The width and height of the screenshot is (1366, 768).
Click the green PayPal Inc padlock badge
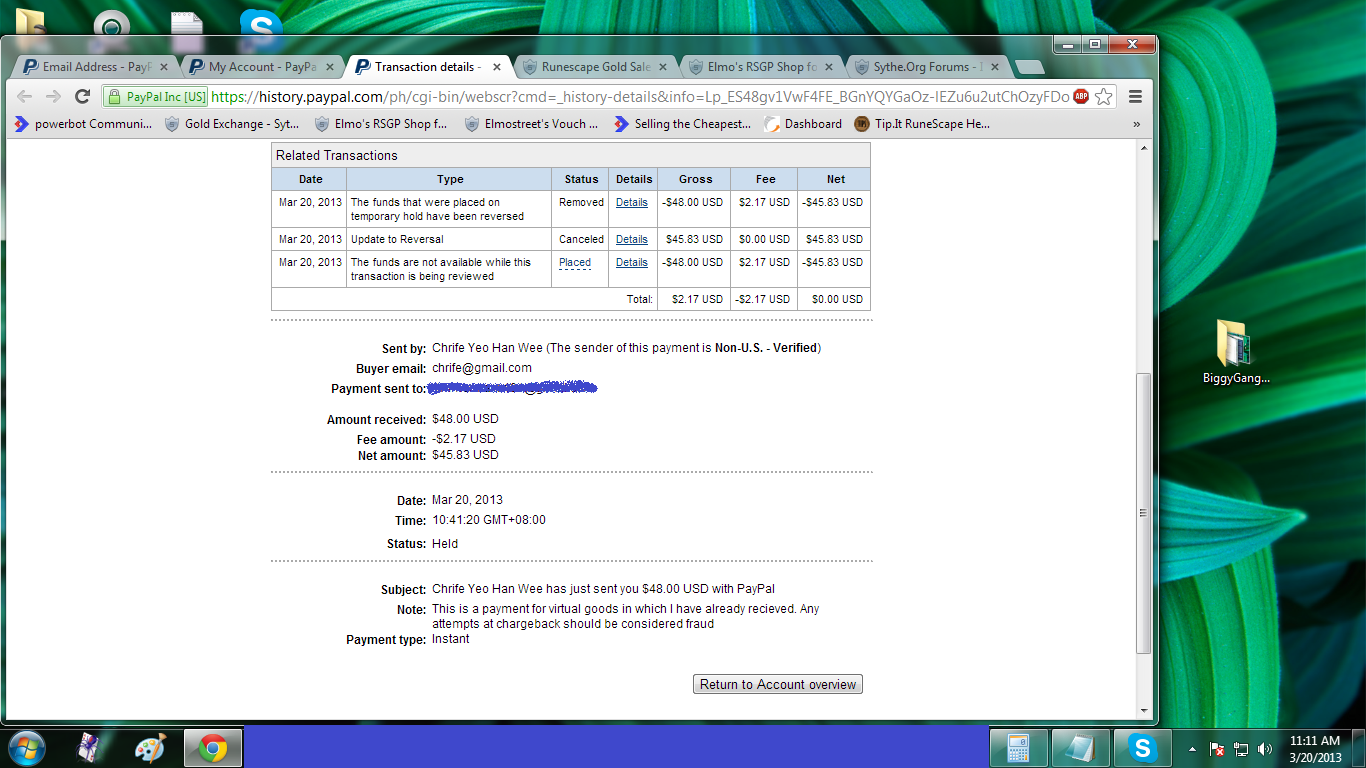(x=157, y=97)
